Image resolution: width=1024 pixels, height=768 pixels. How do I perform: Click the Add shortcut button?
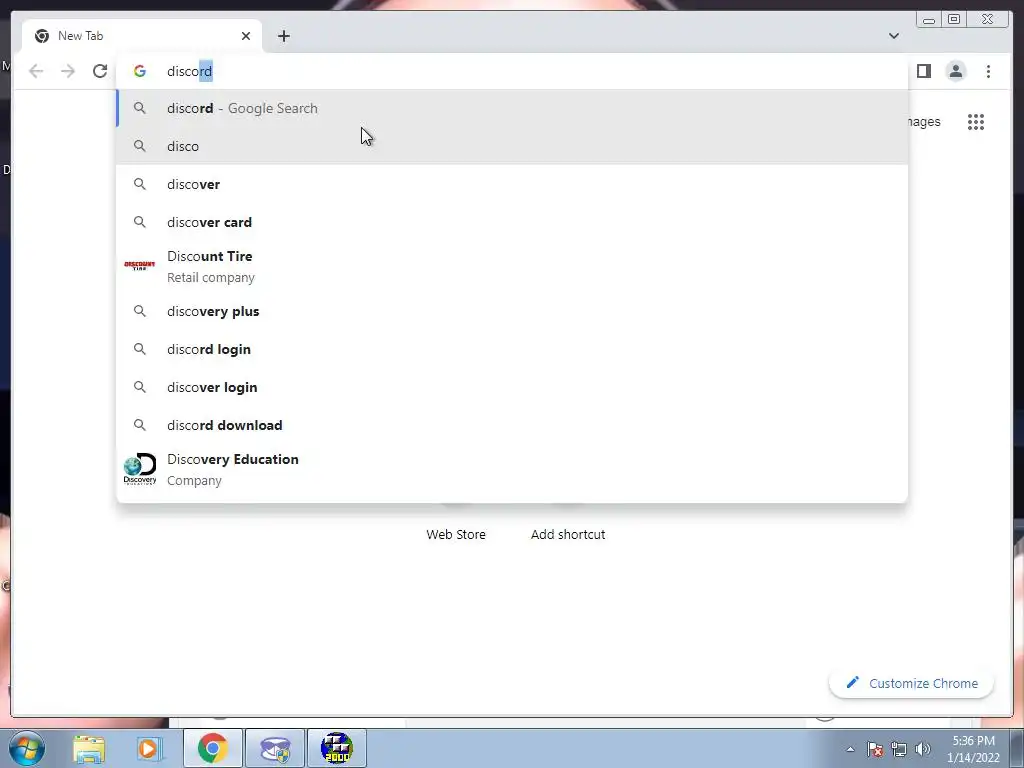click(568, 534)
